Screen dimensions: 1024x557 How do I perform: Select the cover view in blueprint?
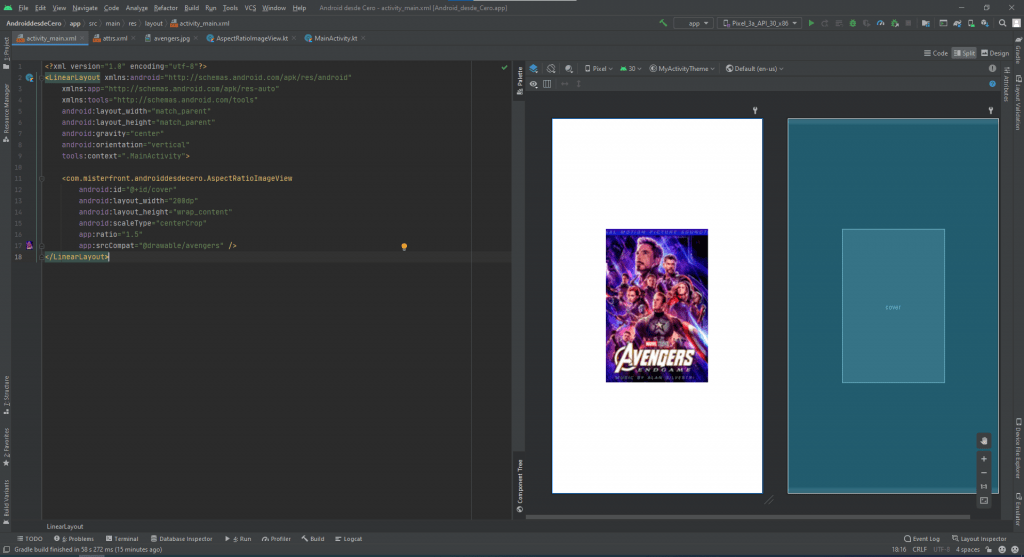[x=893, y=306]
